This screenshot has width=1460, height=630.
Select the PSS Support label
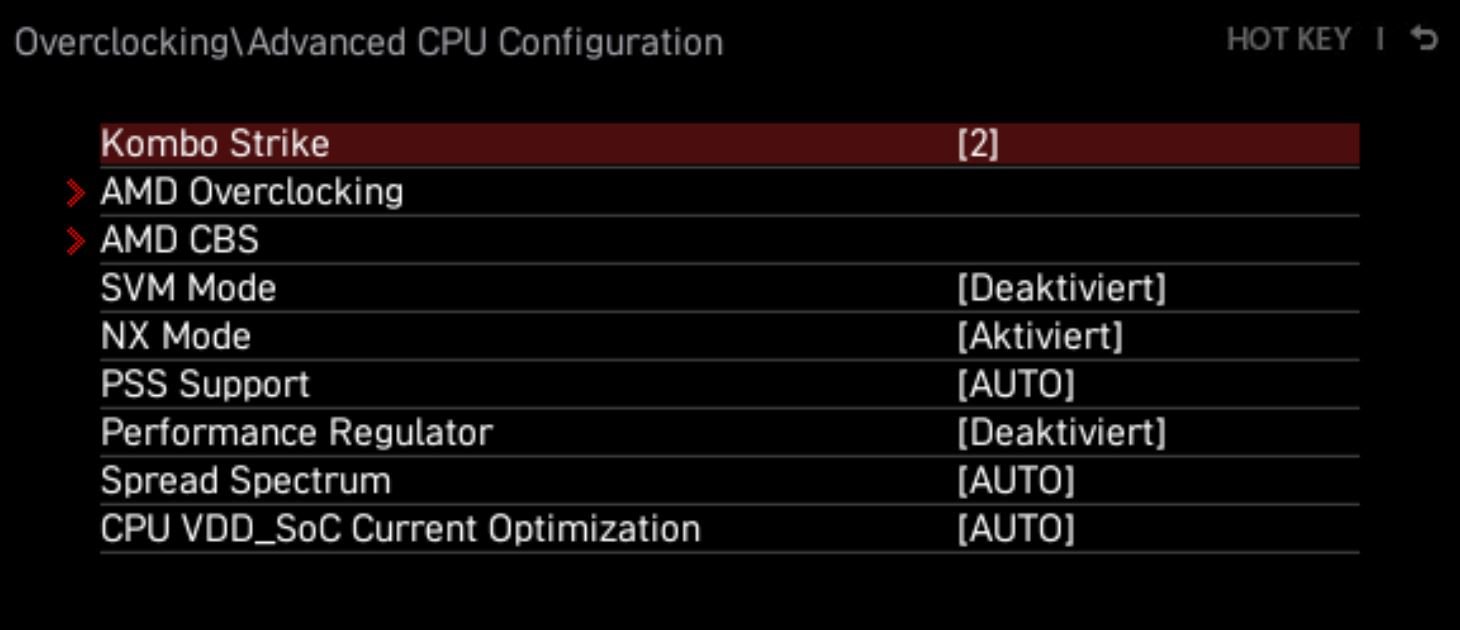[205, 385]
